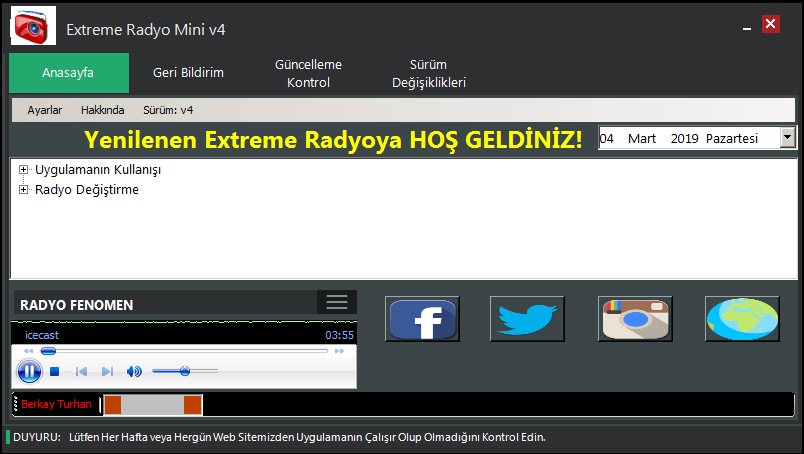Open the Güncelleme Kontrol tab
The width and height of the screenshot is (804, 454).
pos(308,73)
